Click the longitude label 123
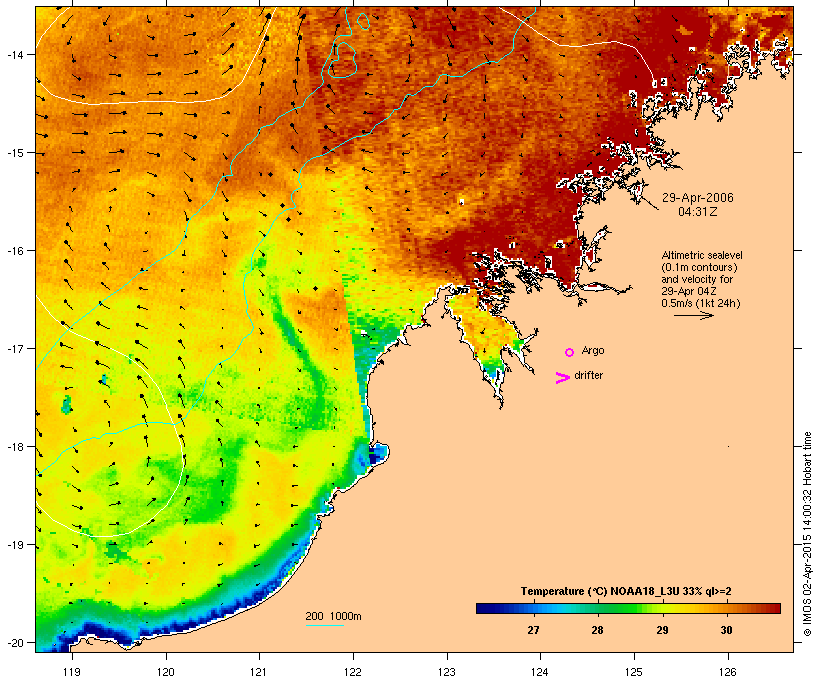820x680 pixels. pos(447,672)
